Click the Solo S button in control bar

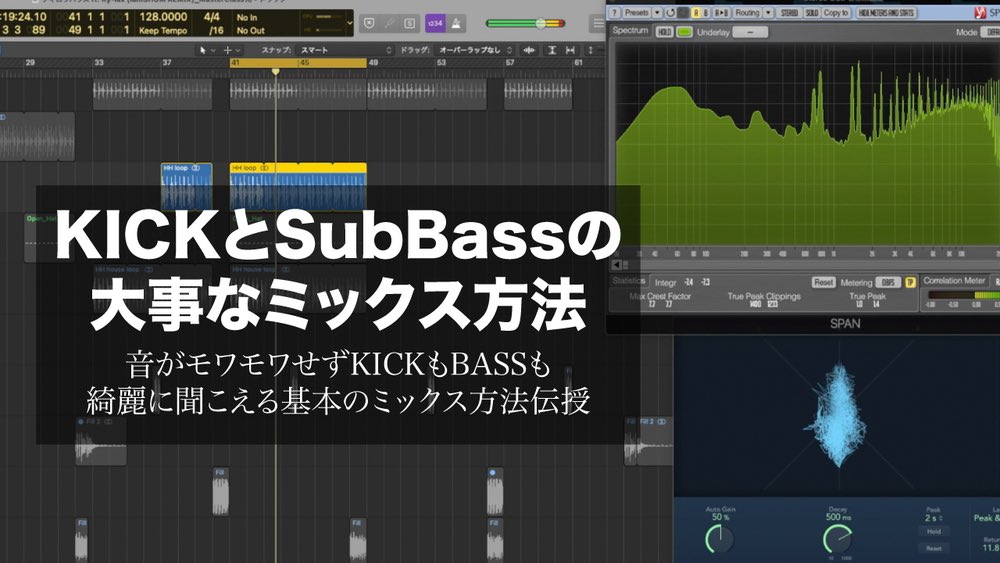click(x=410, y=23)
